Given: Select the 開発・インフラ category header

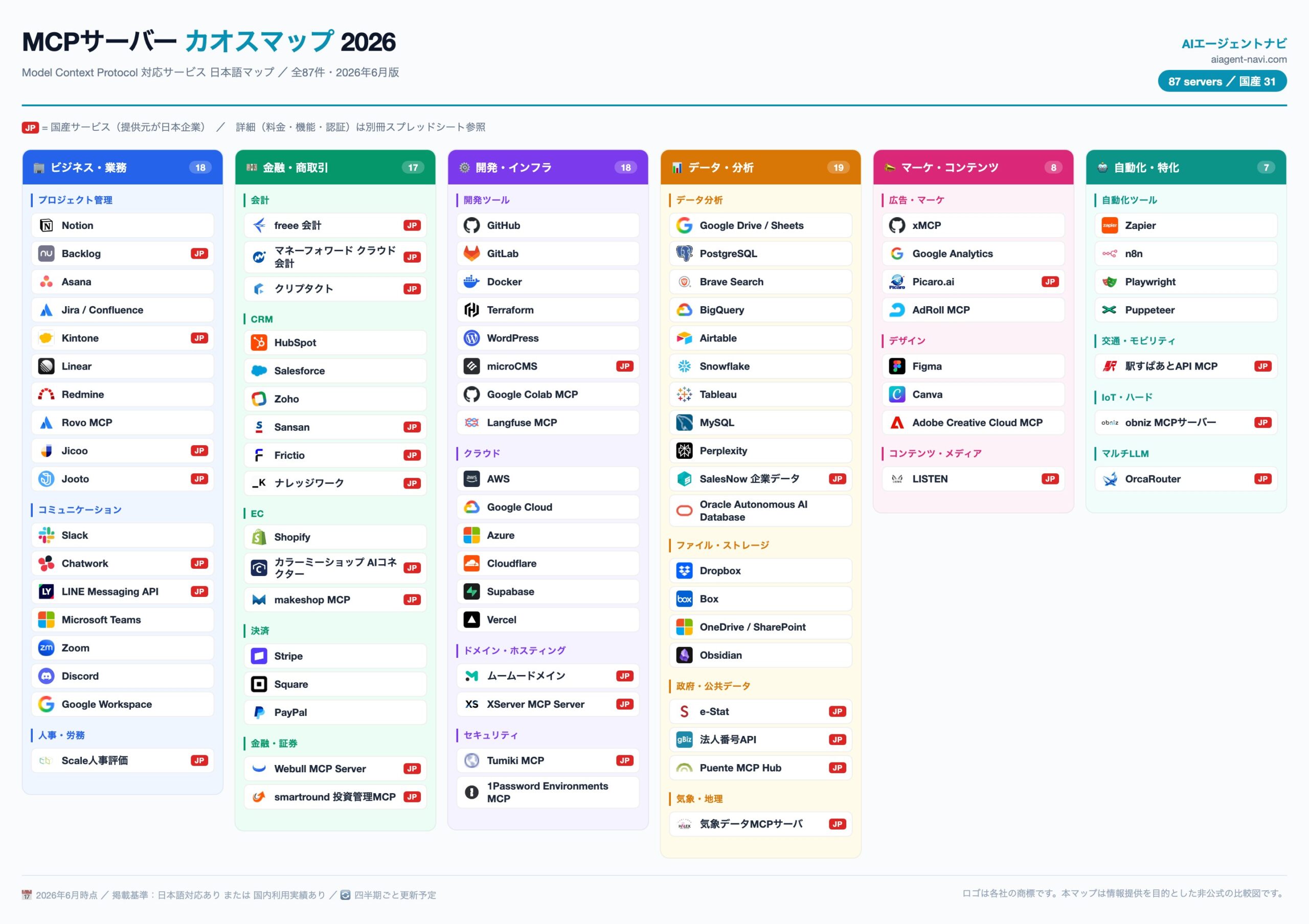Looking at the screenshot, I should (x=548, y=168).
